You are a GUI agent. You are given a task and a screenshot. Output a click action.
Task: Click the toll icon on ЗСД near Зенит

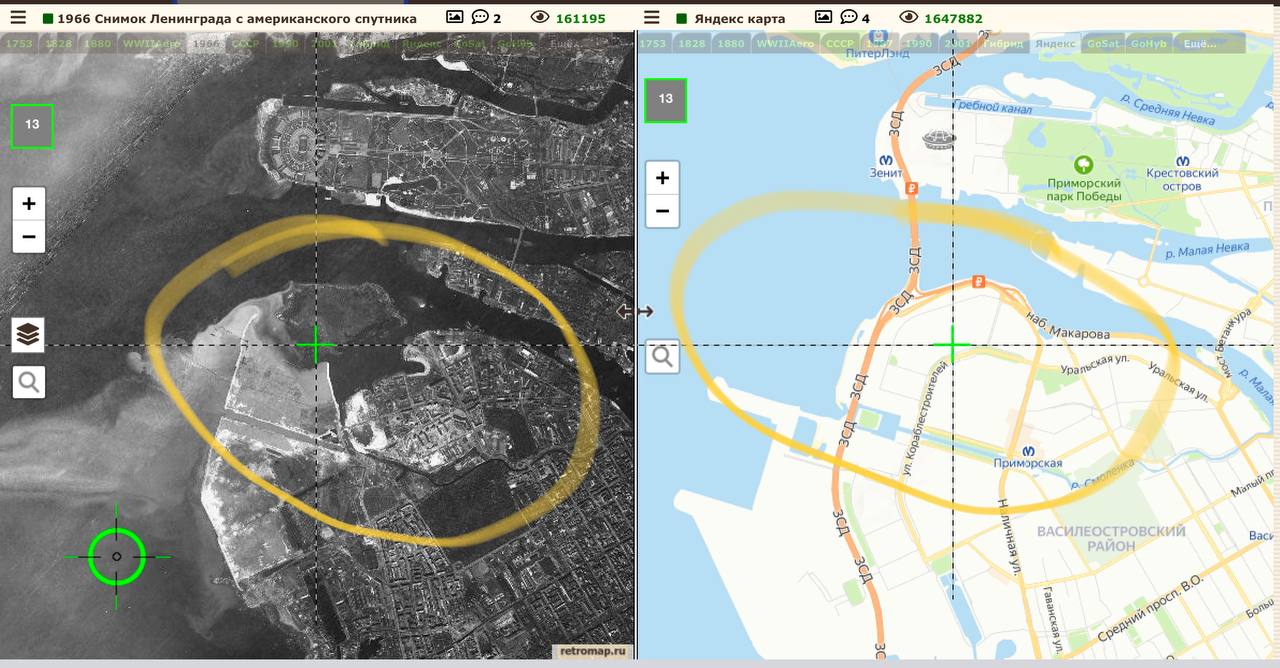[911, 187]
